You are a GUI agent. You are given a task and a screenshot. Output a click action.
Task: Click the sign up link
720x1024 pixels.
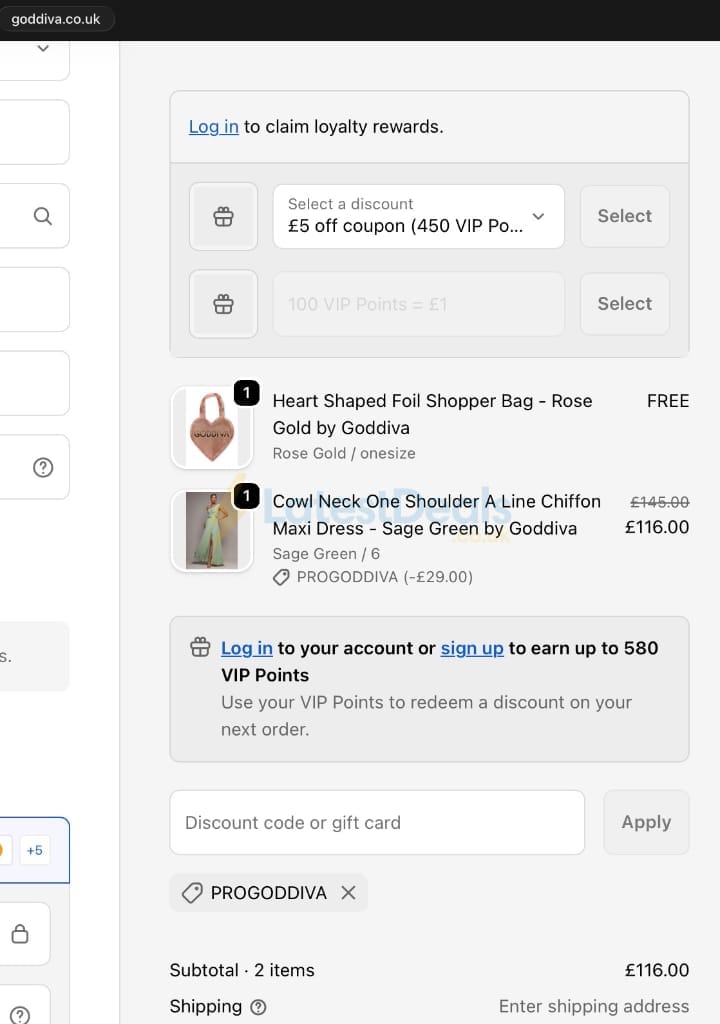[x=472, y=648]
